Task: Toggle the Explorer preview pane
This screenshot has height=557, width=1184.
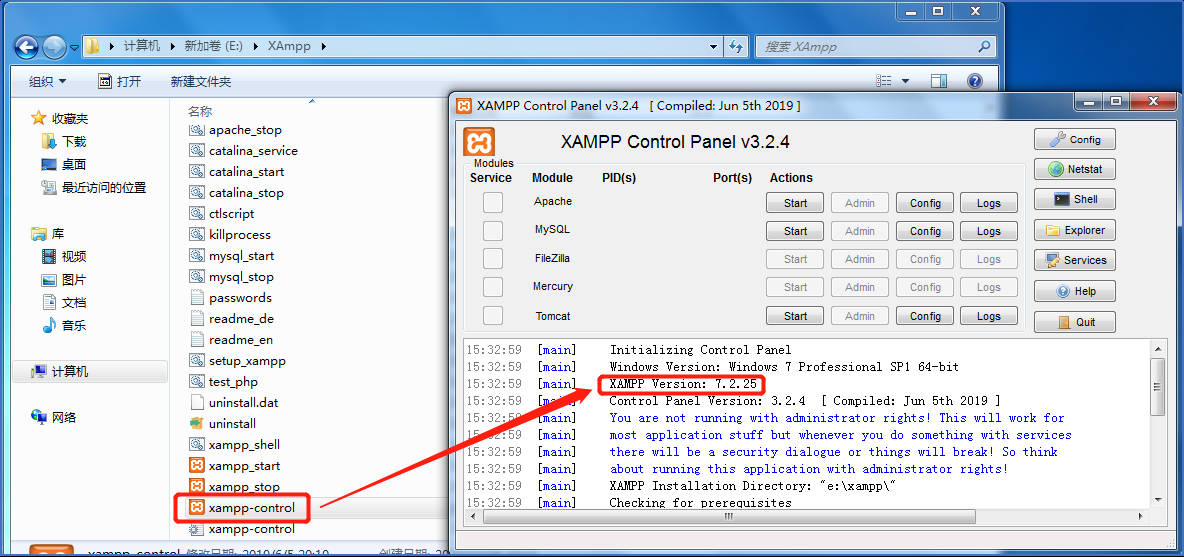Action: 939,81
